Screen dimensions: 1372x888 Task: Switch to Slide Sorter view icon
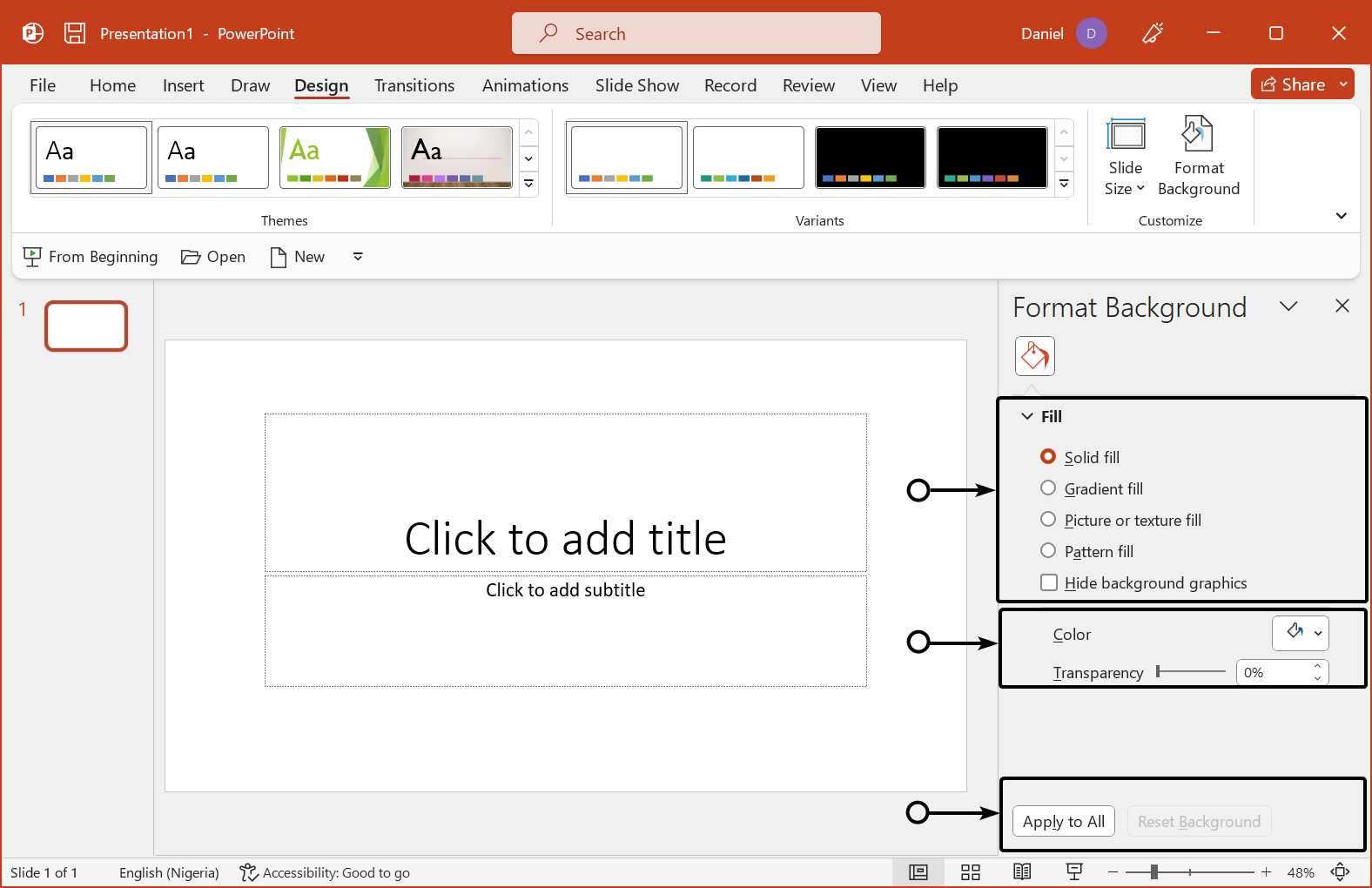pos(971,872)
